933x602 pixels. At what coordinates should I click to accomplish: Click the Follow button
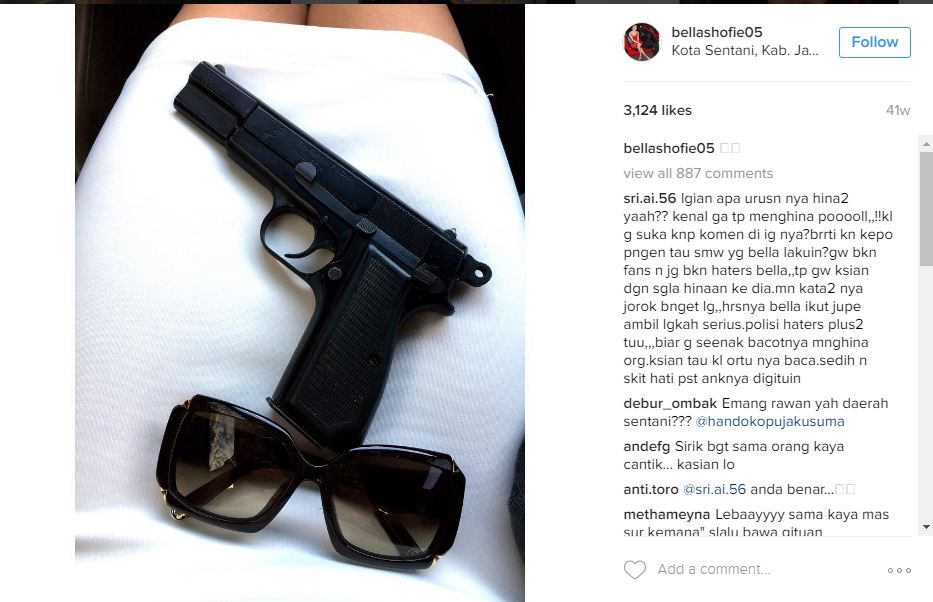tap(875, 42)
